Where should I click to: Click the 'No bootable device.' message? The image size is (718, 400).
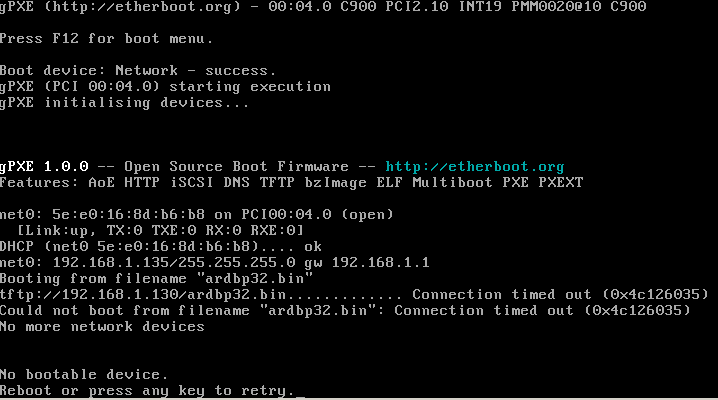[84, 375]
